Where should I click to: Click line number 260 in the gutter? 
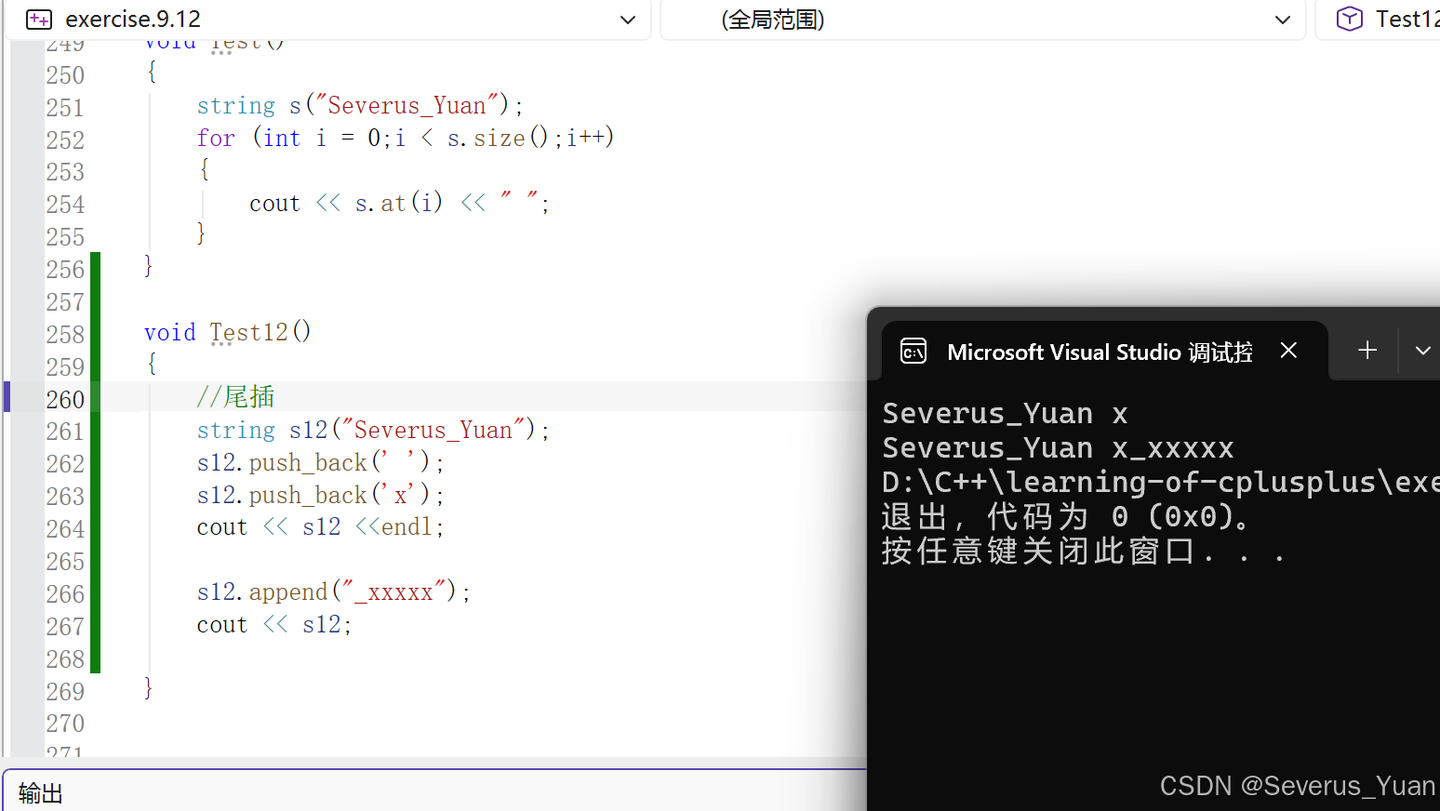click(65, 399)
